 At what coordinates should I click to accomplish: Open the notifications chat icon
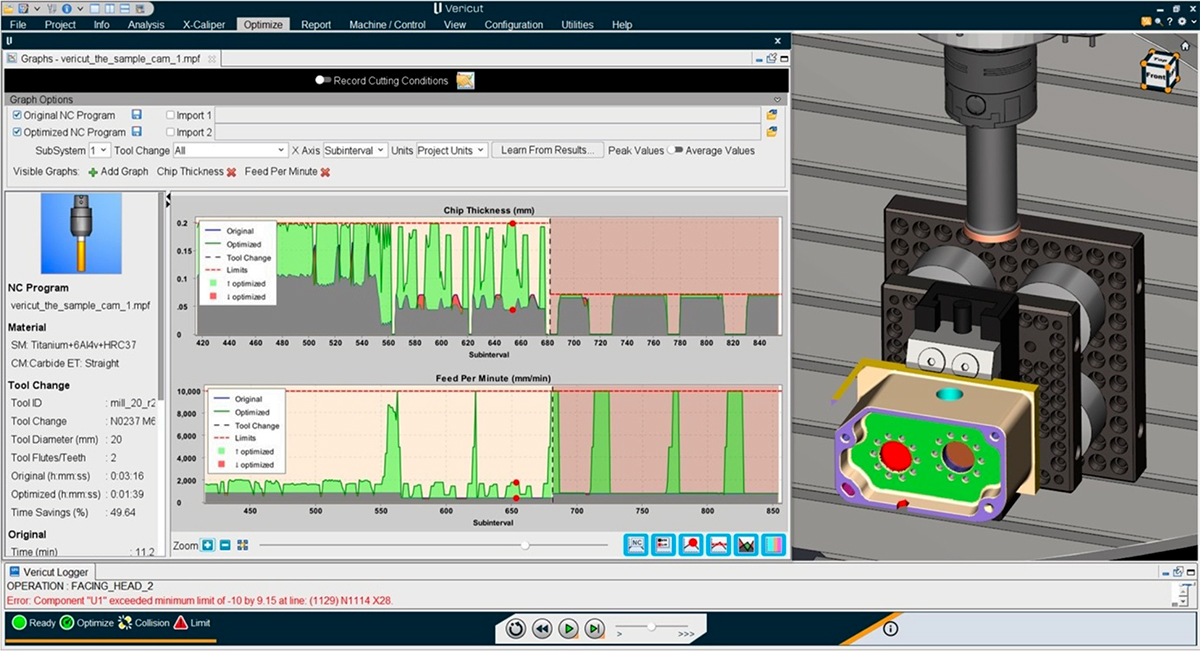coord(1146,22)
